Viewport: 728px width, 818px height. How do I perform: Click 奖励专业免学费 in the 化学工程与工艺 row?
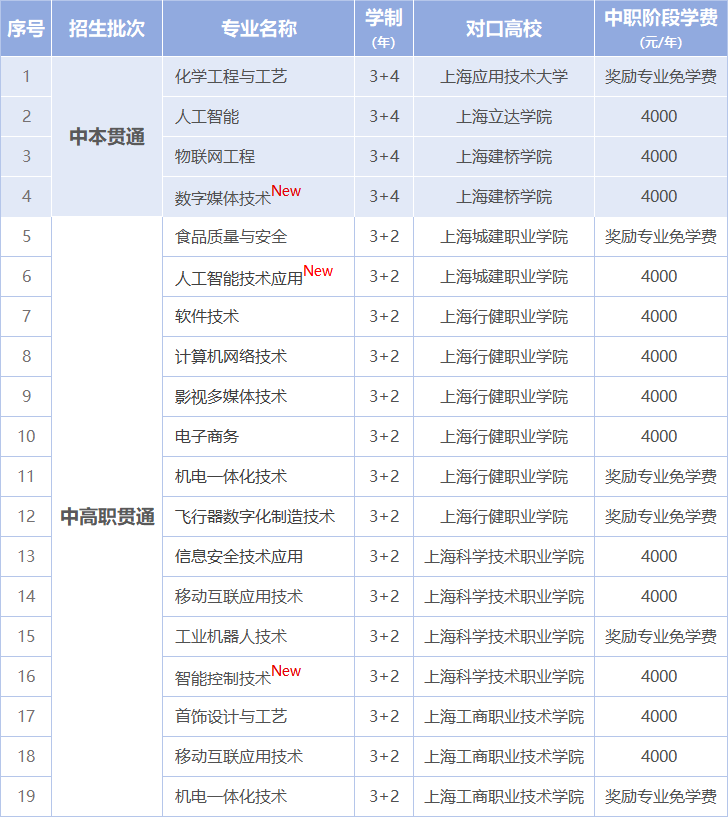tap(661, 77)
